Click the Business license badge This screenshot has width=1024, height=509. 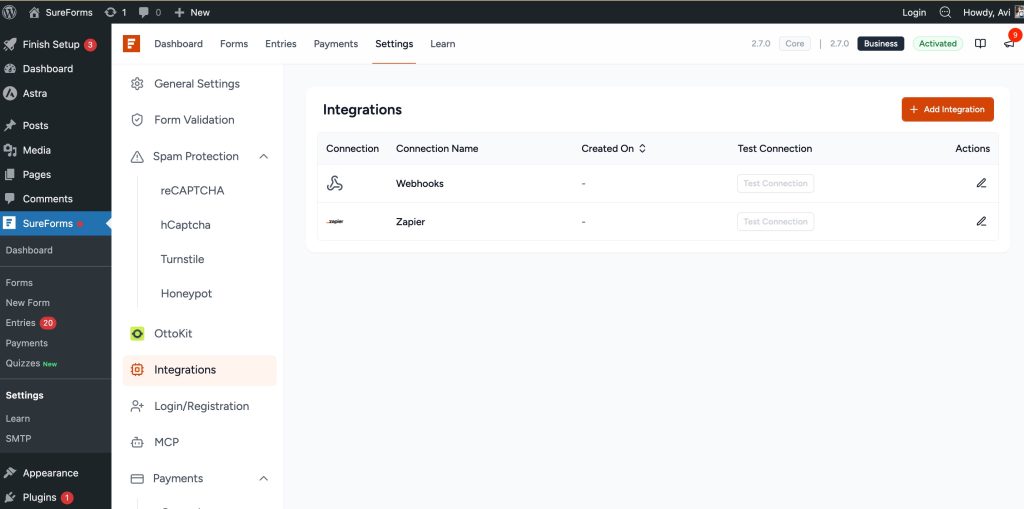tap(880, 44)
